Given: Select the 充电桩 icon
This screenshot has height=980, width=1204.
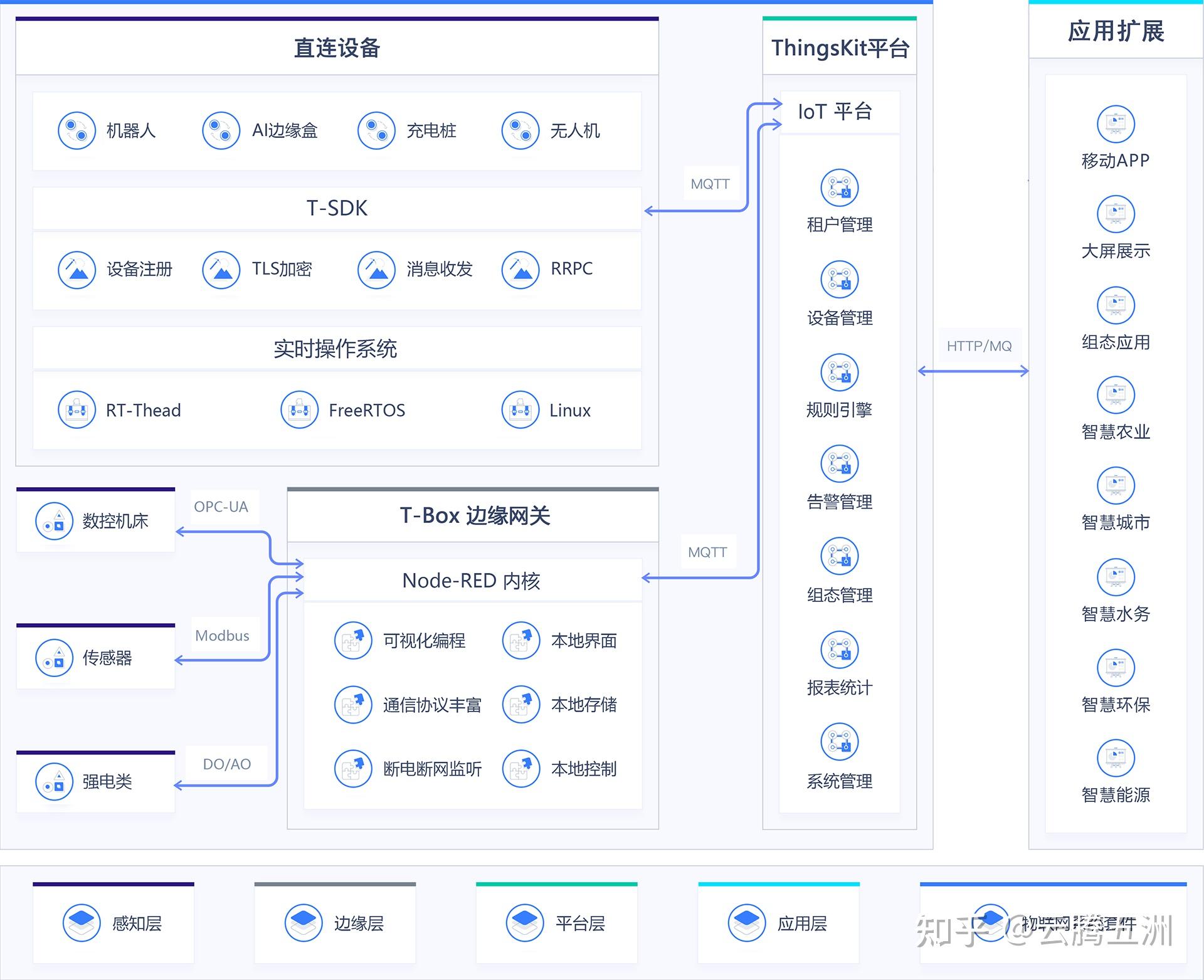Looking at the screenshot, I should click(376, 130).
